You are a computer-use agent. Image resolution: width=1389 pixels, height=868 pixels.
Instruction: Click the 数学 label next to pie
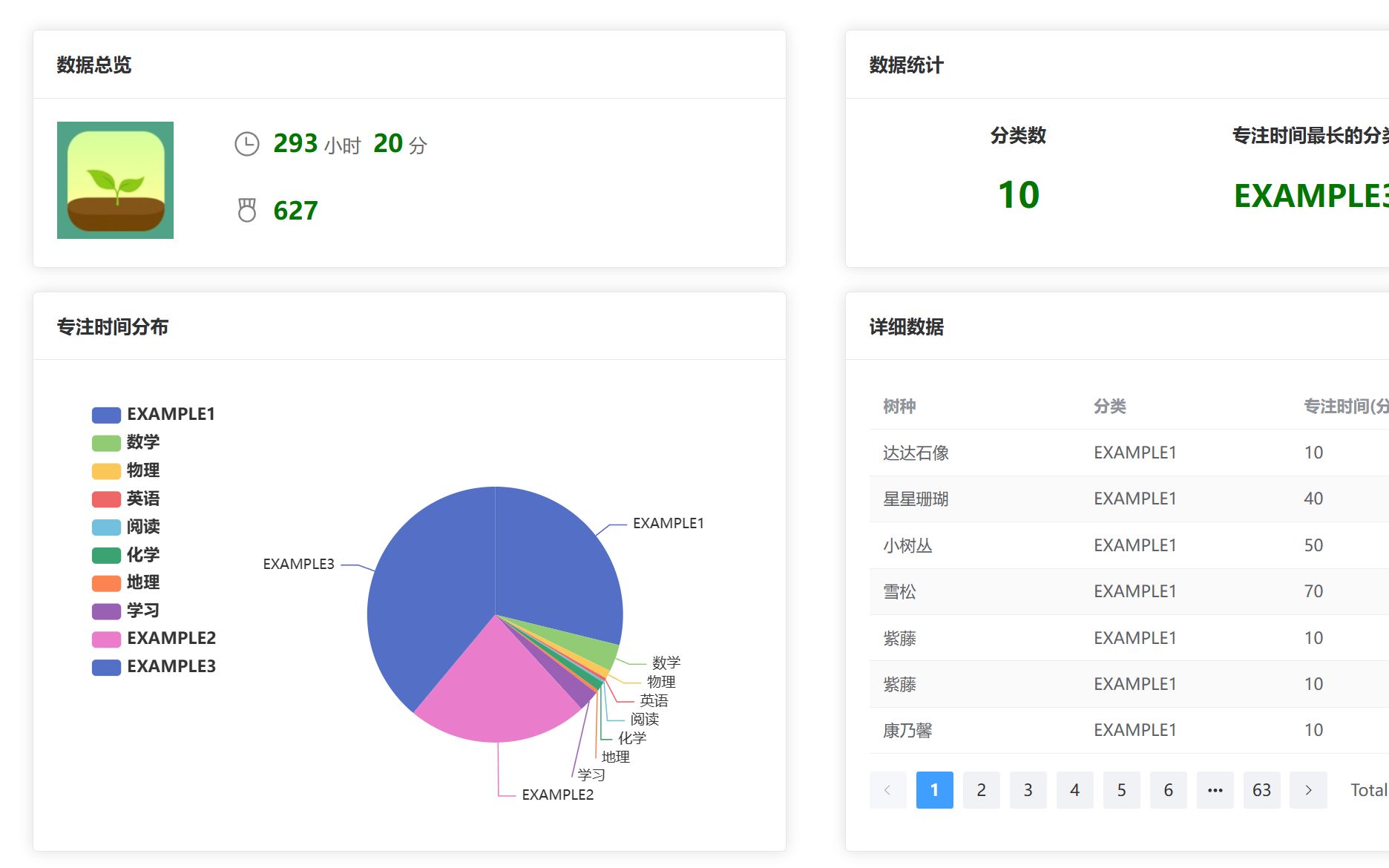pyautogui.click(x=666, y=662)
